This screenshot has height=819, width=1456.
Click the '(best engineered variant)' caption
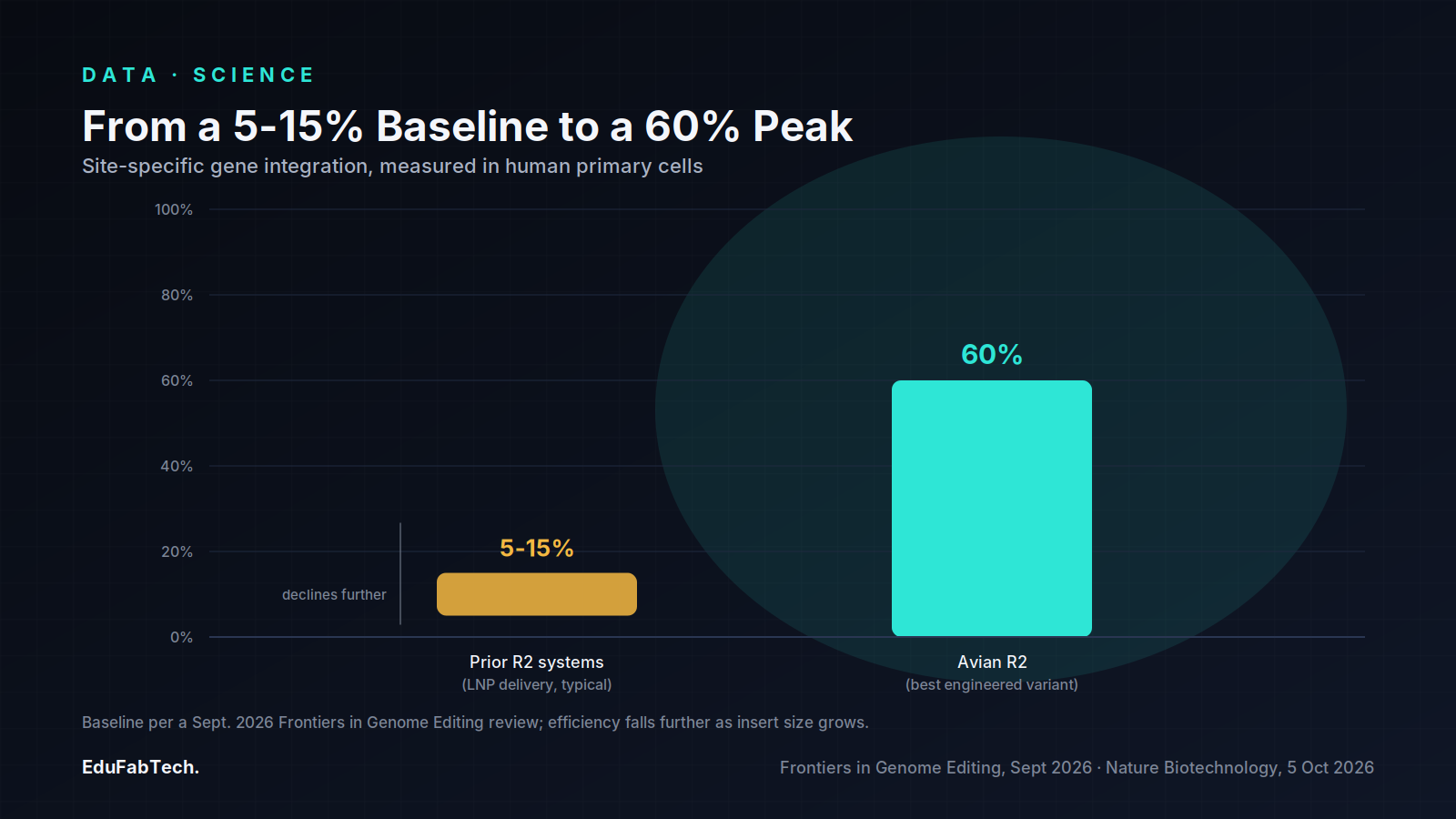(x=992, y=684)
